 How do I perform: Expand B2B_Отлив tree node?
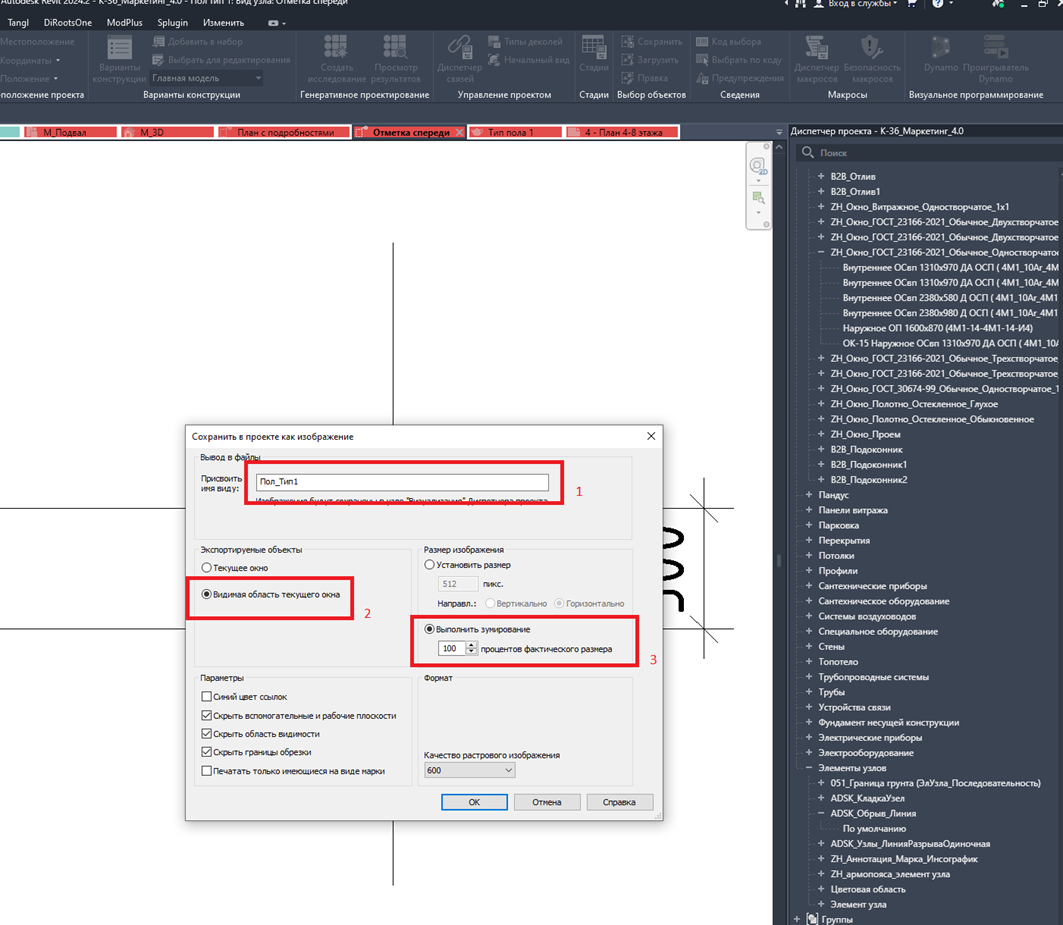(821, 176)
